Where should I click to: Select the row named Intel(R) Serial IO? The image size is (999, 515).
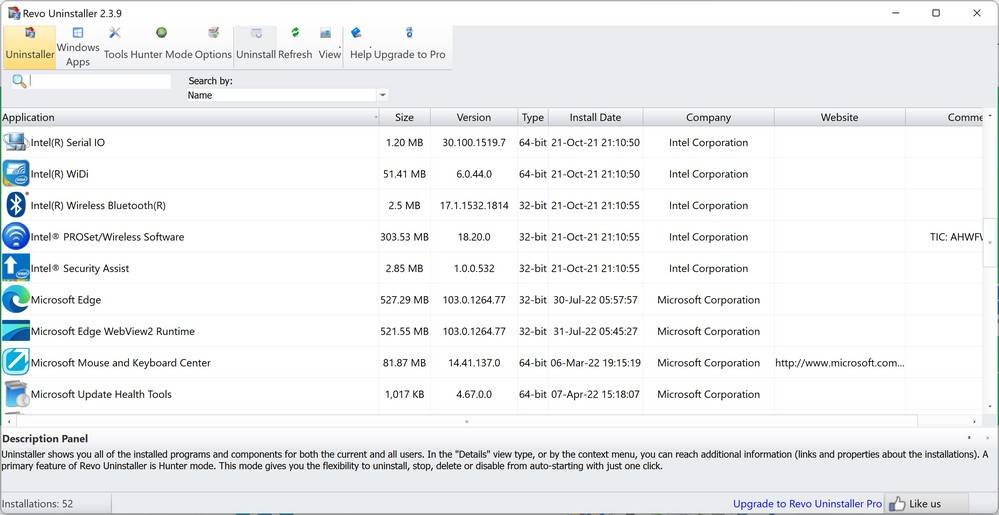coord(492,142)
